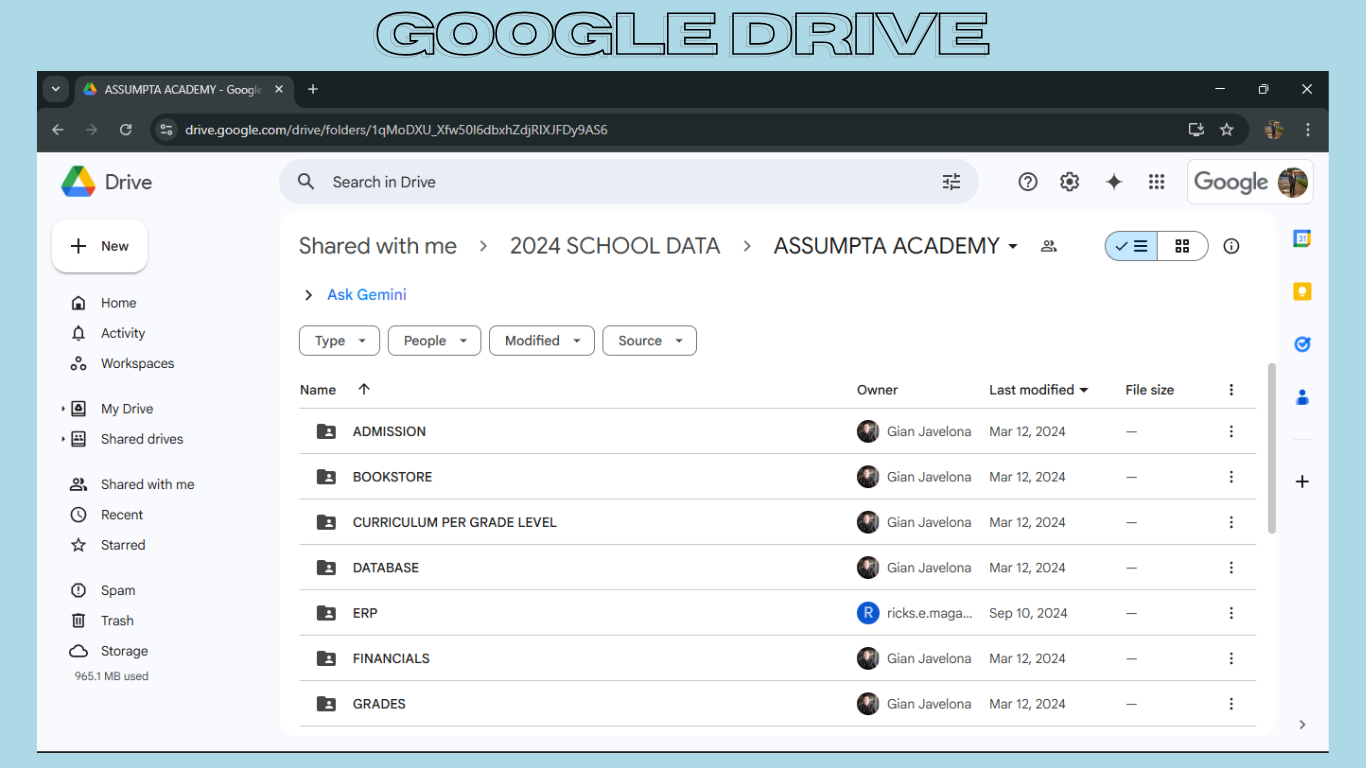Click the browser reload icon
The width and height of the screenshot is (1366, 768).
126,130
